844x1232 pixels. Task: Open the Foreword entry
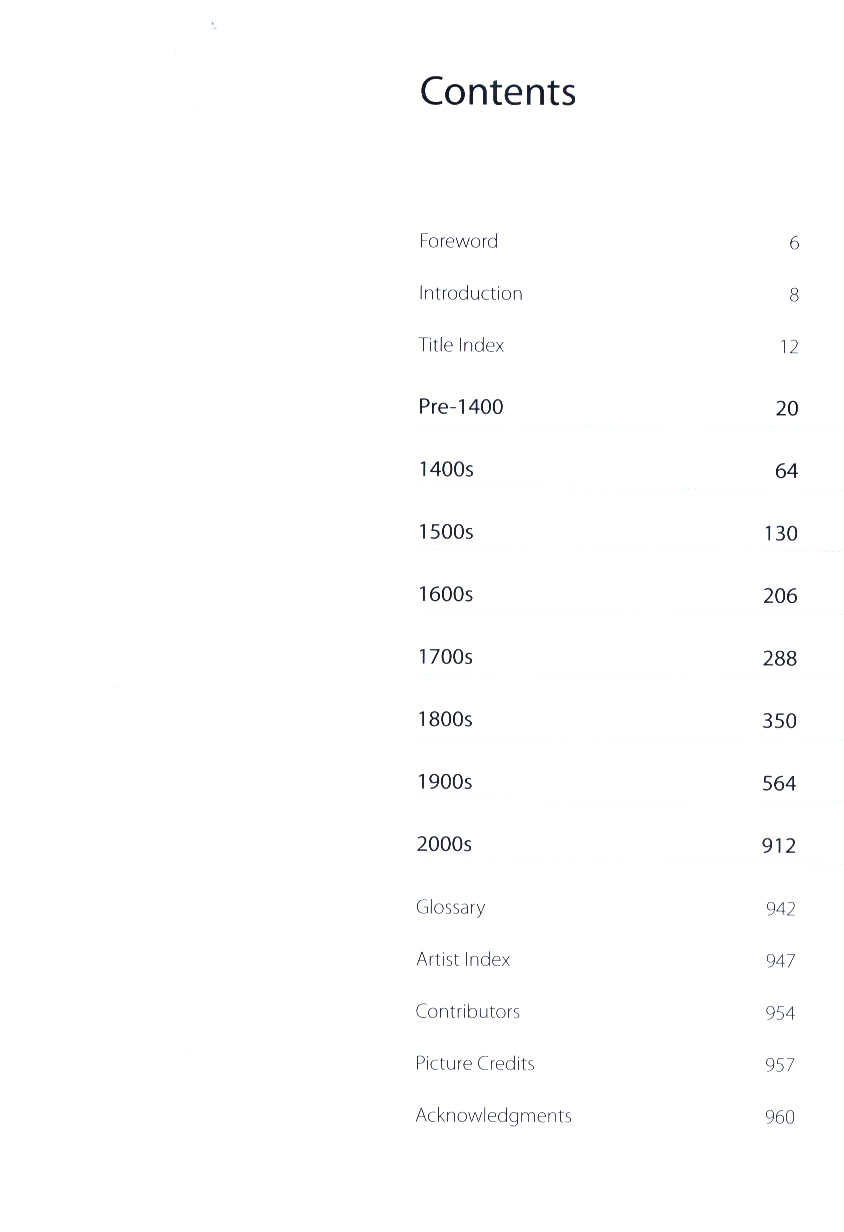click(458, 241)
